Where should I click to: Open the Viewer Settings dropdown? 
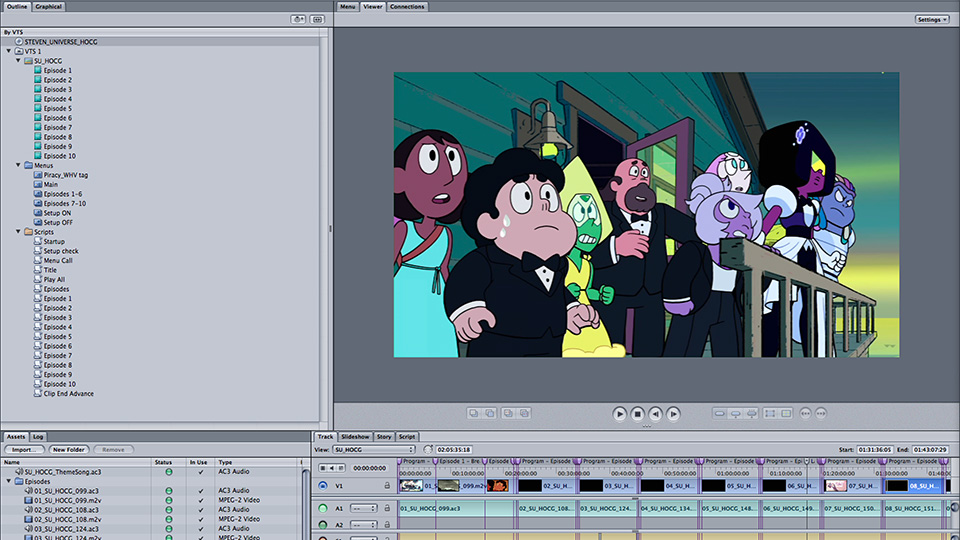click(x=932, y=20)
